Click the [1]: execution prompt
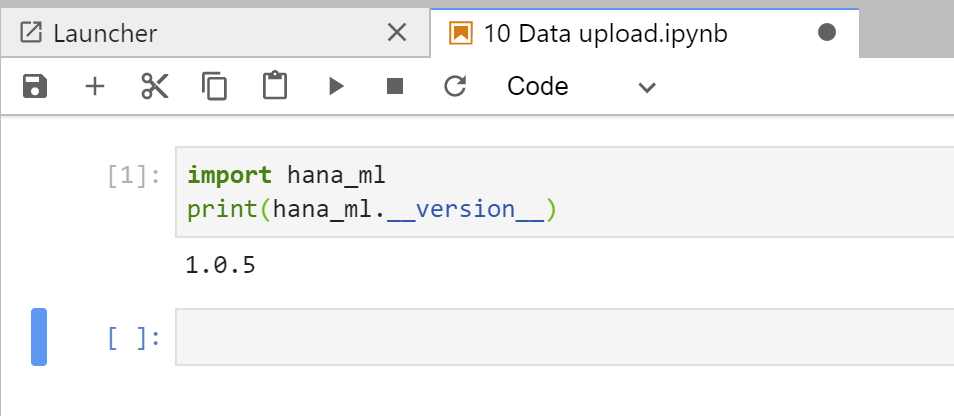 tap(134, 176)
